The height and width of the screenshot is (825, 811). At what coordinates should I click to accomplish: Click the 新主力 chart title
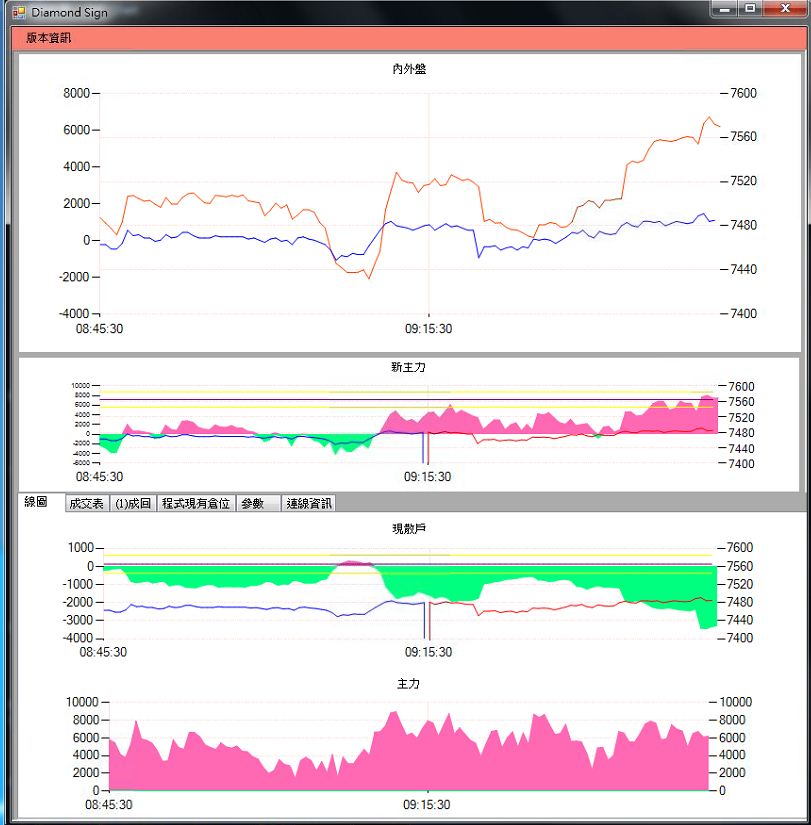pyautogui.click(x=408, y=367)
